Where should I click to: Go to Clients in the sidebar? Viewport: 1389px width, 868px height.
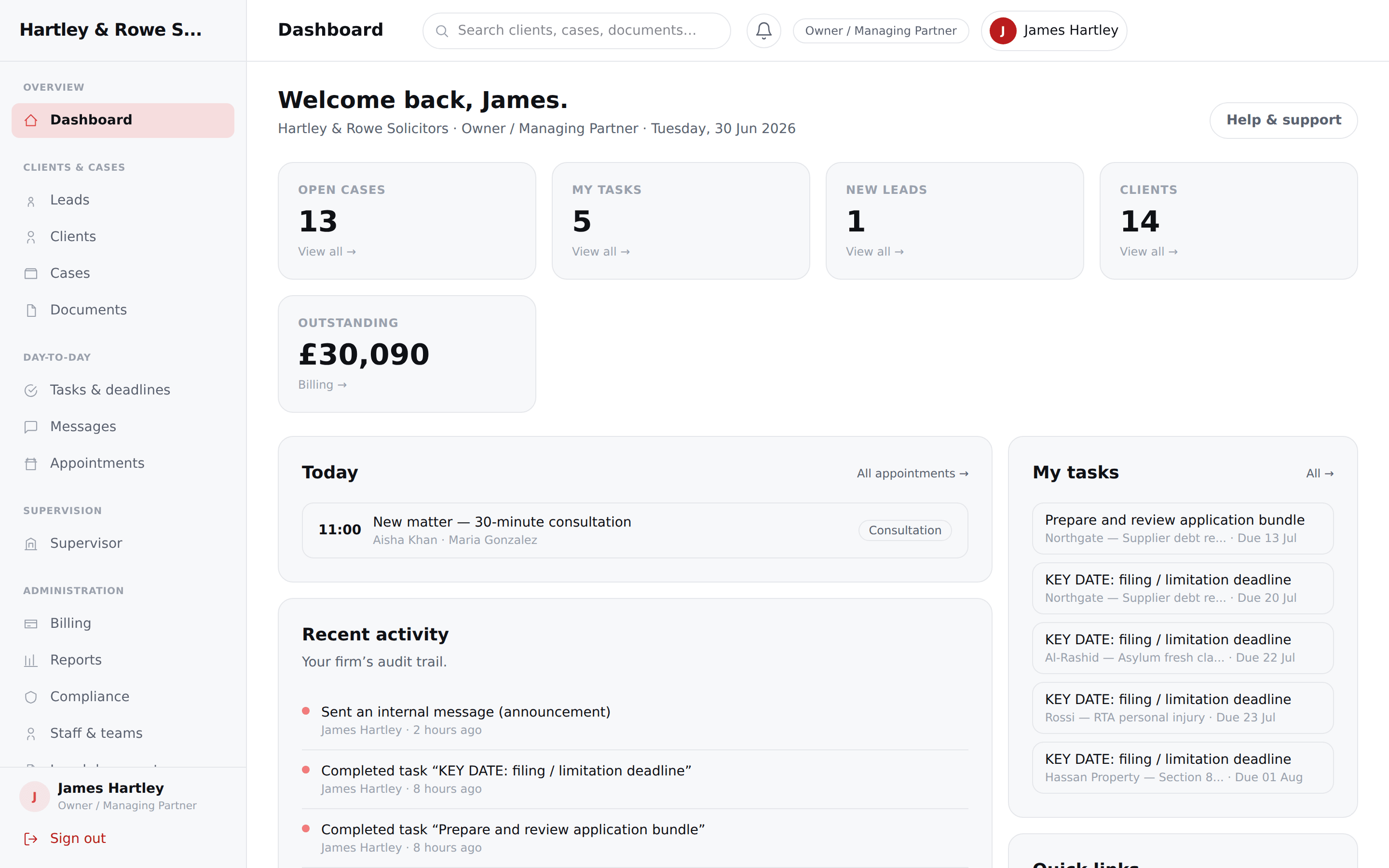(123, 236)
